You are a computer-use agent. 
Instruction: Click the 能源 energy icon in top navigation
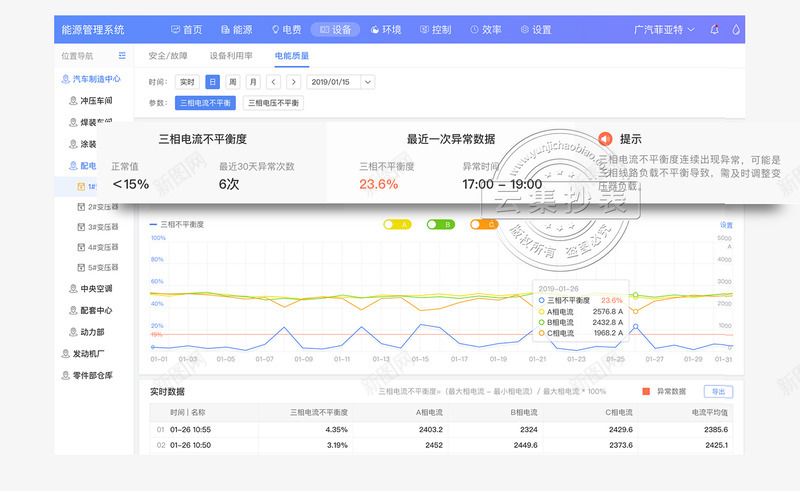click(x=225, y=30)
